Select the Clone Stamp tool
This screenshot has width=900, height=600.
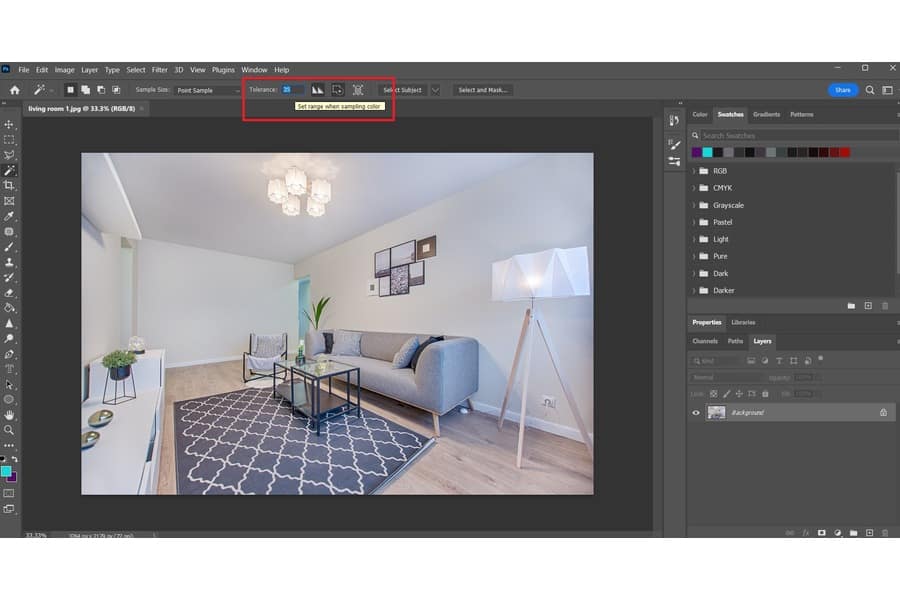pos(9,262)
